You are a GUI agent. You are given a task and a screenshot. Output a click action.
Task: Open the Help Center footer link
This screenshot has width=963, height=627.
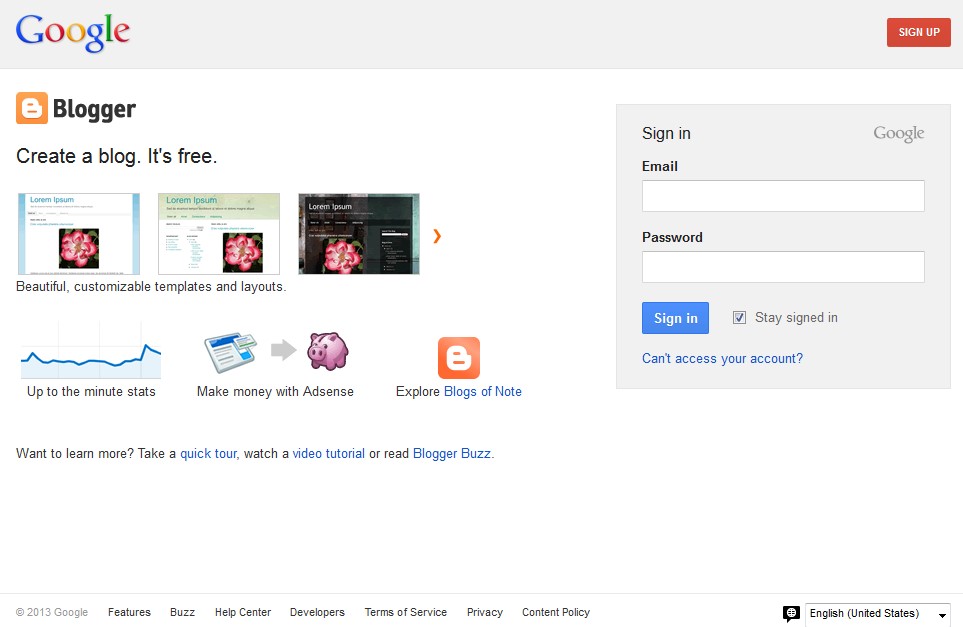pos(243,612)
